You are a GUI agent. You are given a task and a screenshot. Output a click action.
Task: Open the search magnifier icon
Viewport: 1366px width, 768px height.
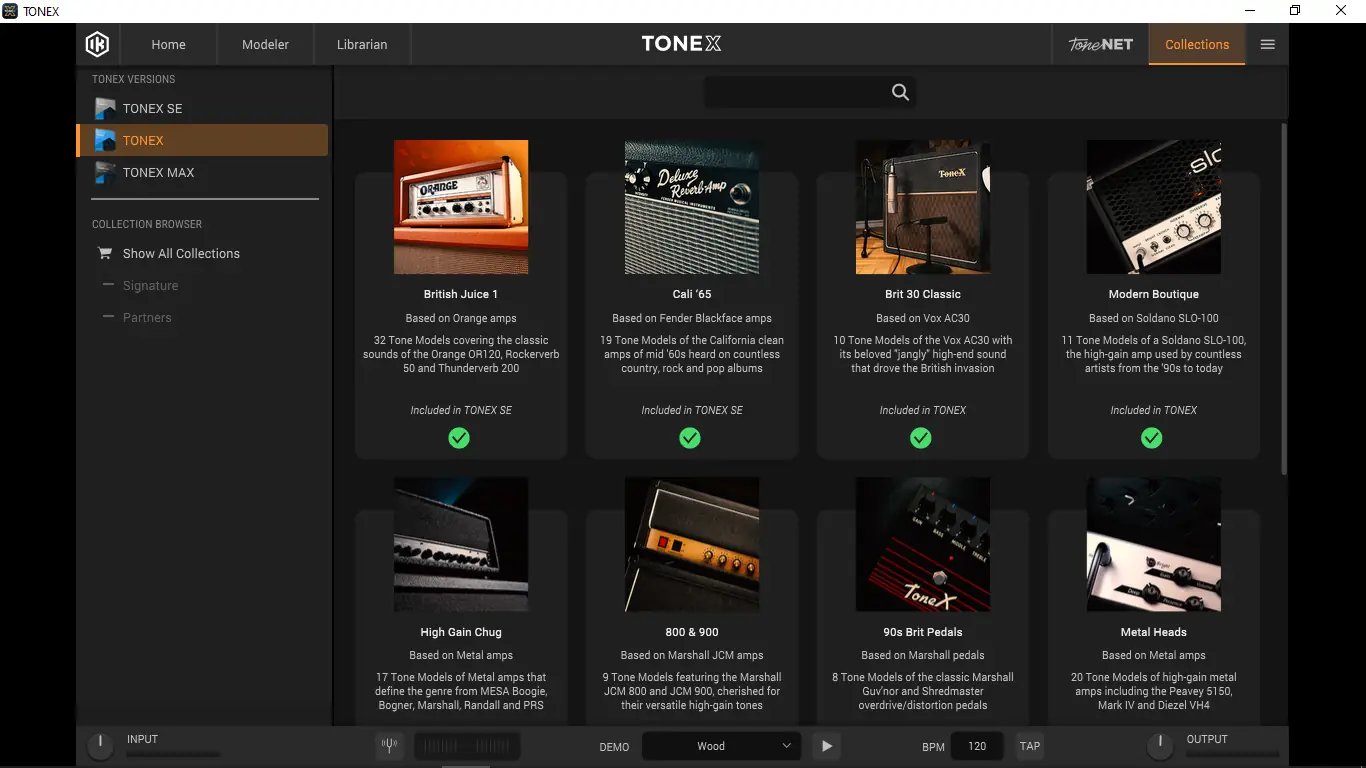point(899,91)
